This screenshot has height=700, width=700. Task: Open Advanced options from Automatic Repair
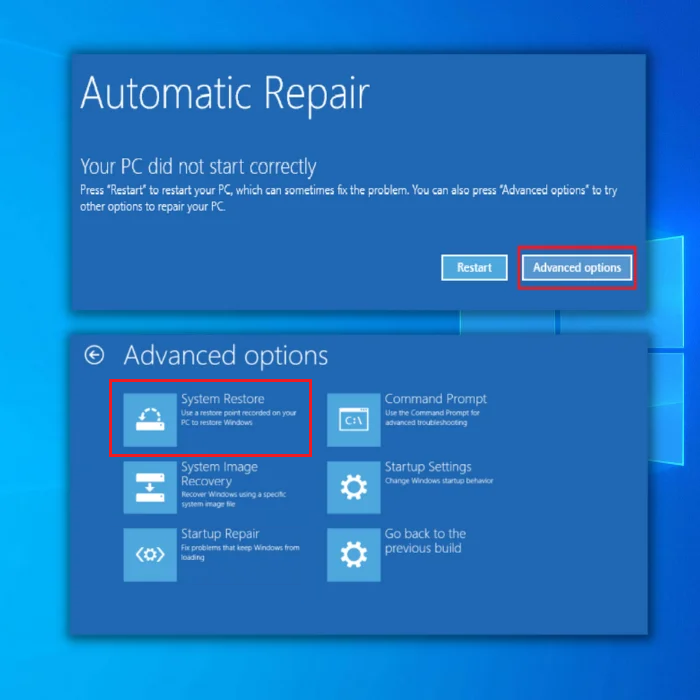[577, 268]
